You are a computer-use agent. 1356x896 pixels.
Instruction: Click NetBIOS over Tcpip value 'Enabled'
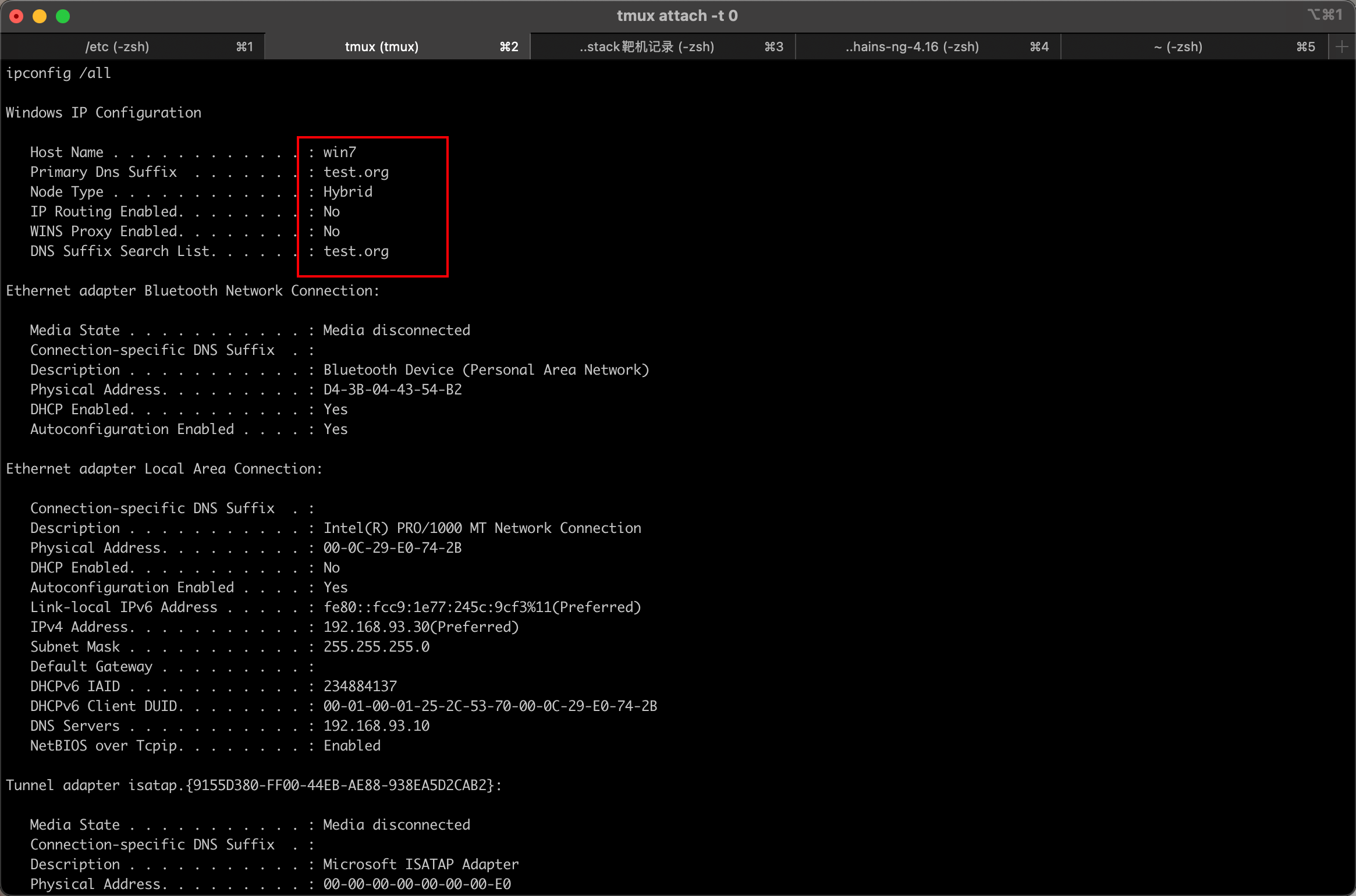(x=352, y=746)
